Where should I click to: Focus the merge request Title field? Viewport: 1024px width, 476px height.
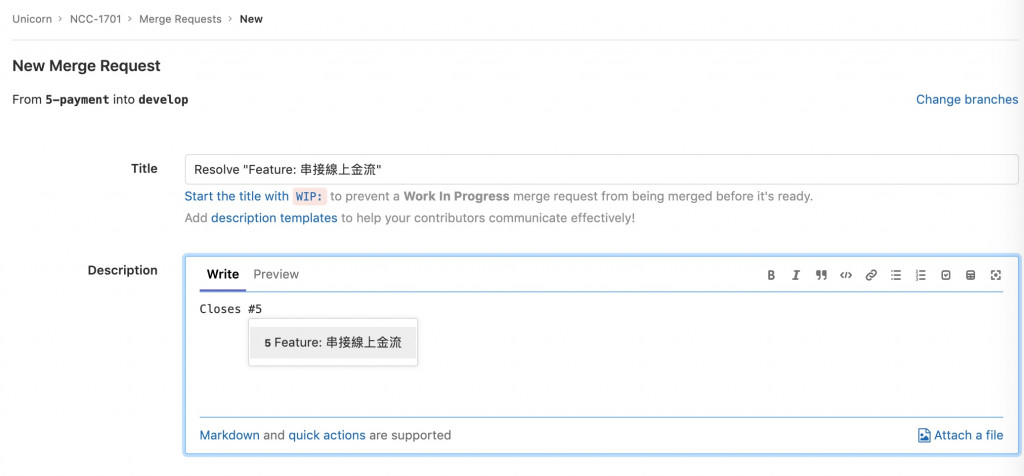pos(601,170)
